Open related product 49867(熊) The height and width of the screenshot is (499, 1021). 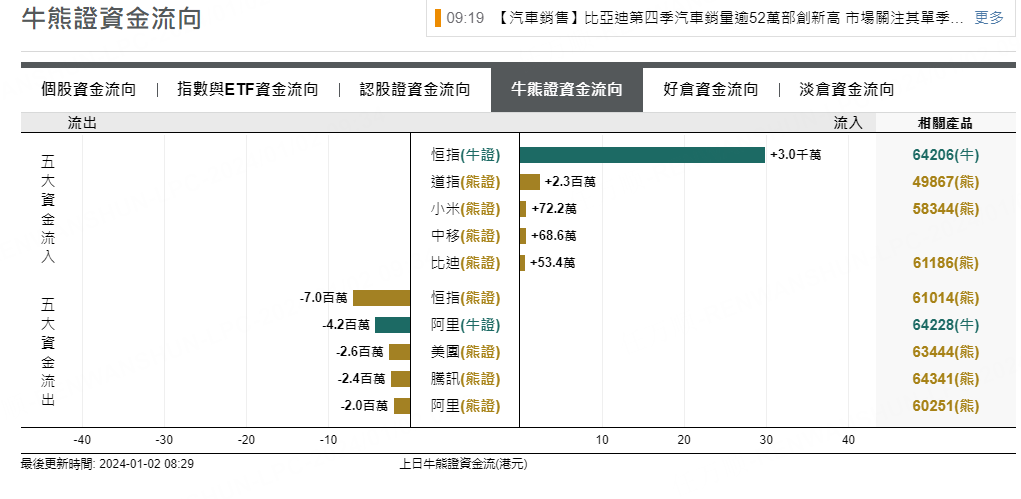[x=945, y=182]
